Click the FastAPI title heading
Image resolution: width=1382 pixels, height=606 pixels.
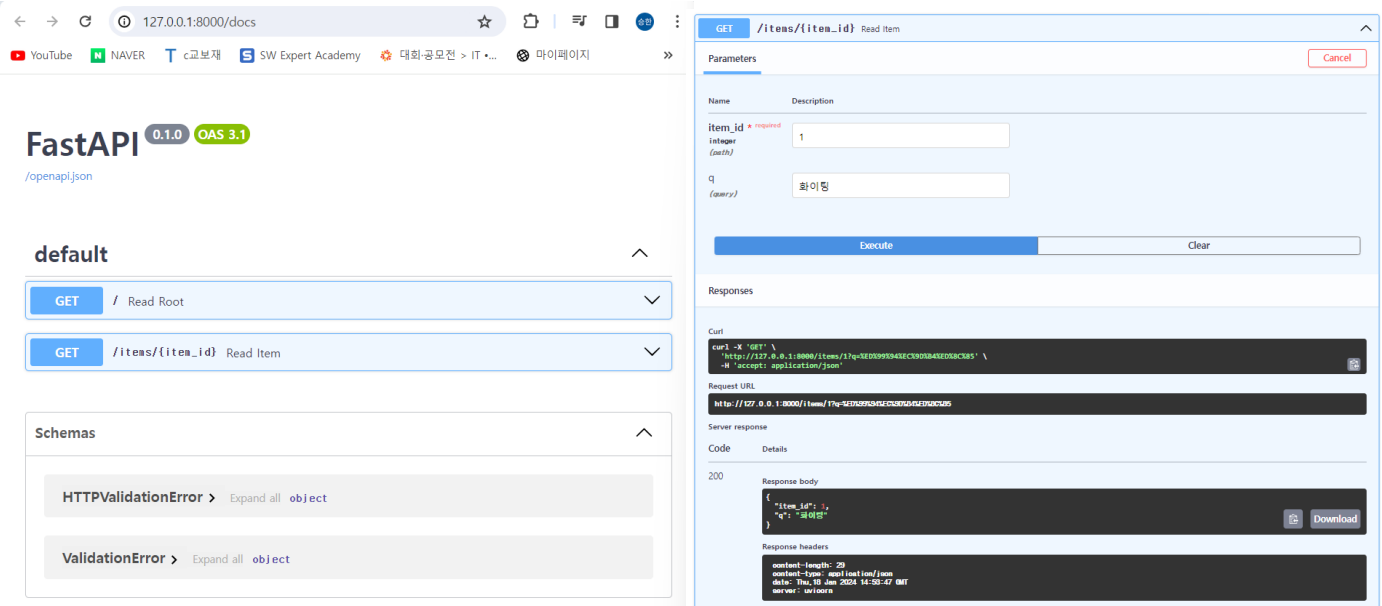pos(83,144)
